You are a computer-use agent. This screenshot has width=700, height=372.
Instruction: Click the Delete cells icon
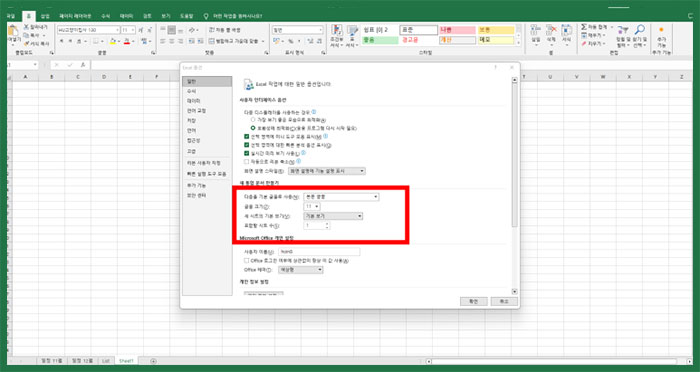click(x=551, y=30)
